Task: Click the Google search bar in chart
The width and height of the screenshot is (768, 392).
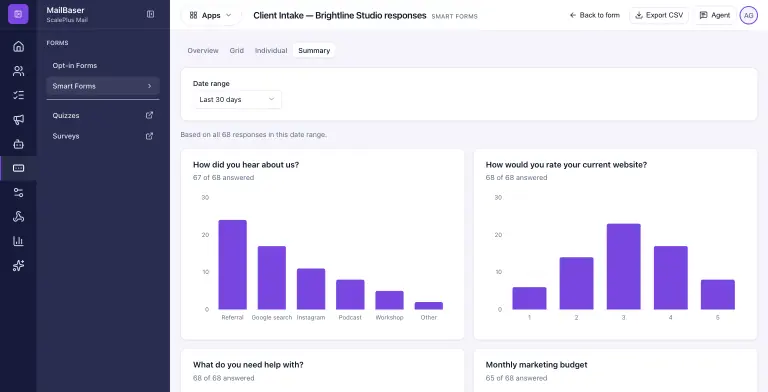Action: [x=272, y=277]
